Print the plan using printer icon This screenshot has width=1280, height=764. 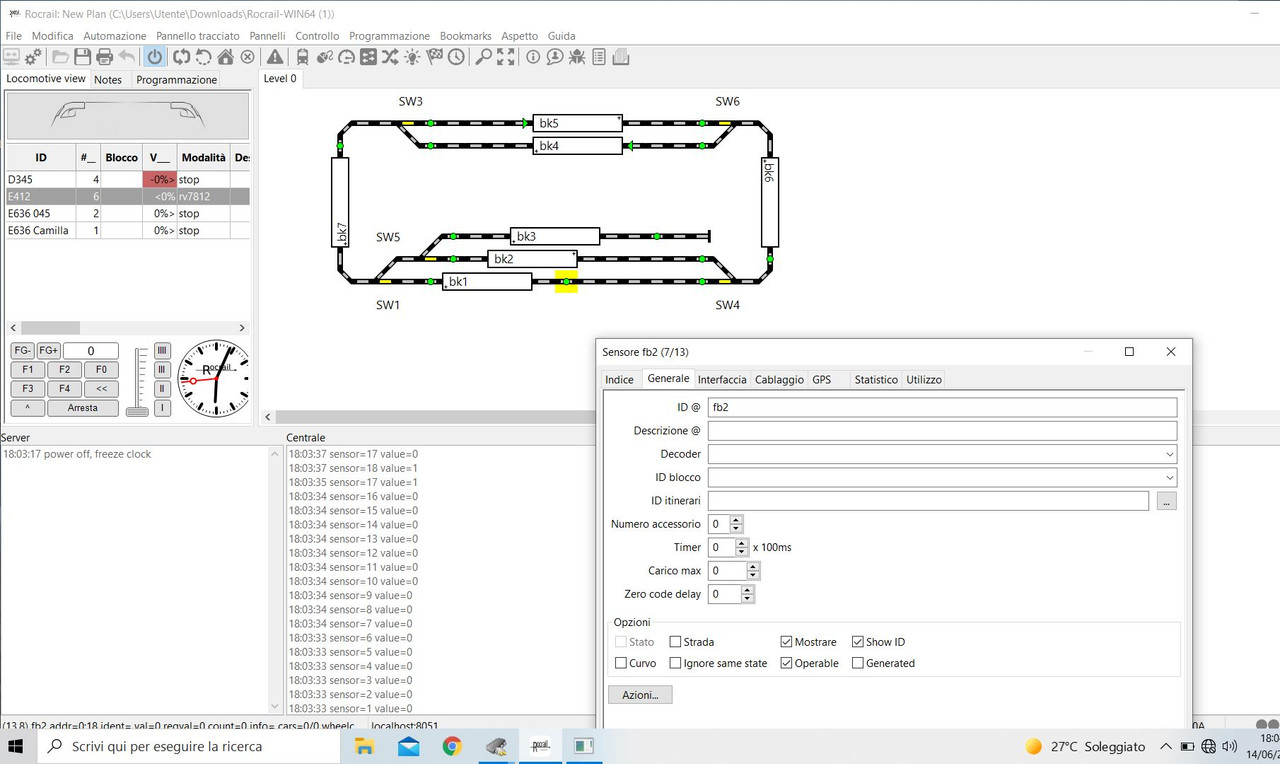[105, 57]
